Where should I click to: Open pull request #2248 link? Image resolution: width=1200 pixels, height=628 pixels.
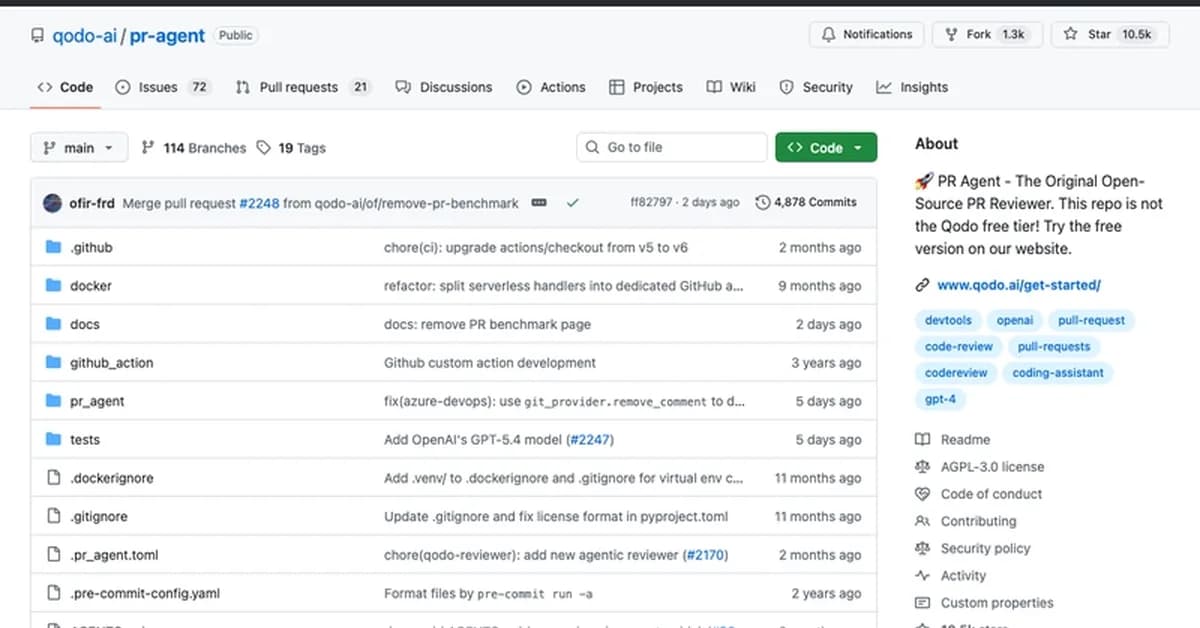point(259,202)
